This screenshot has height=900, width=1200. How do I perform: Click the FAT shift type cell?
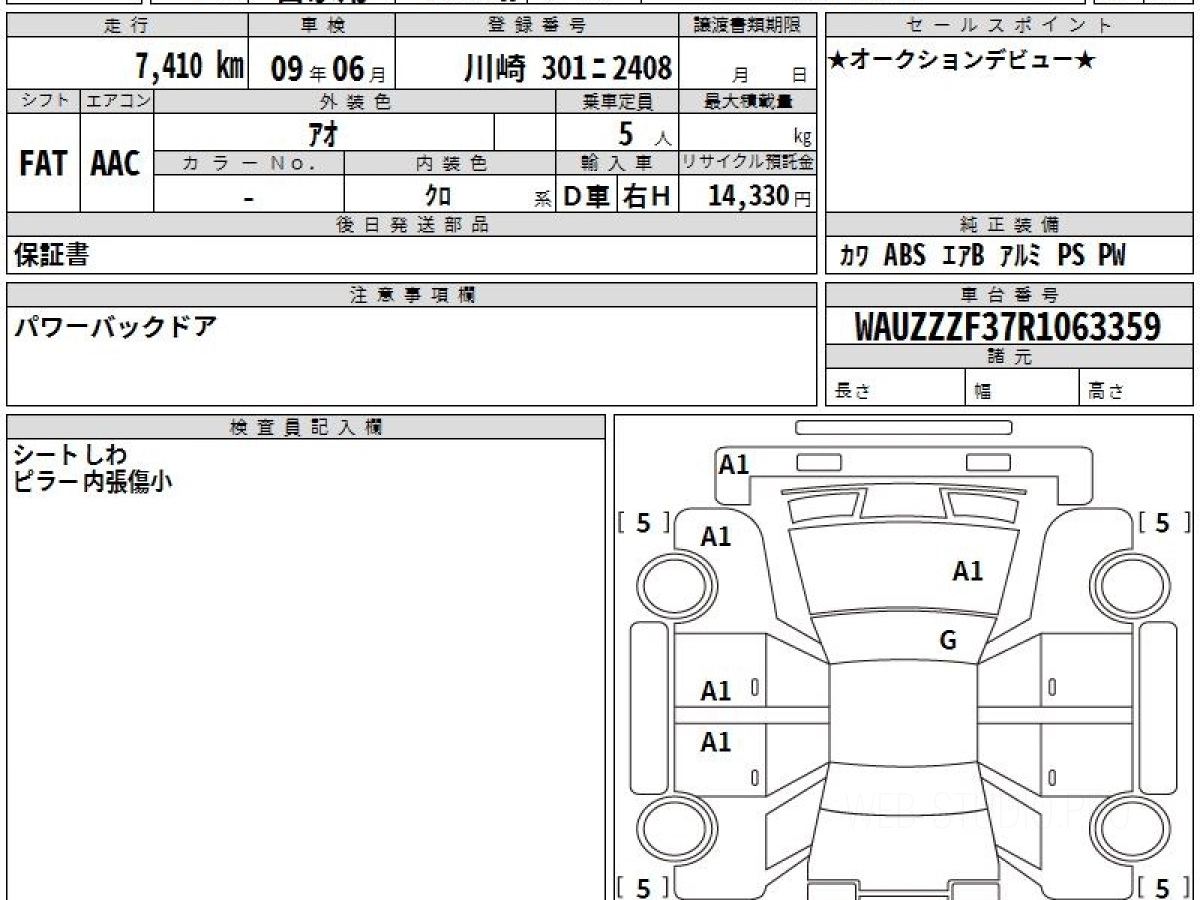coord(43,165)
